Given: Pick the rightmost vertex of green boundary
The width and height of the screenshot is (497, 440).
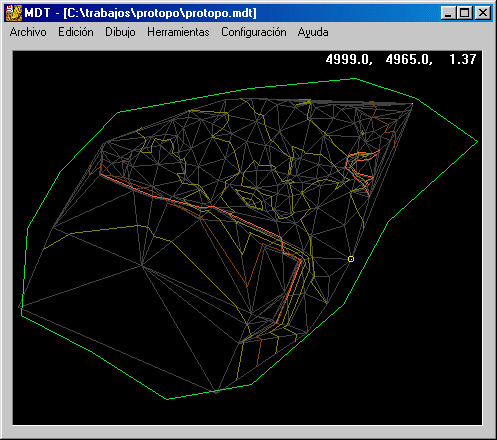Looking at the screenshot, I should click(x=478, y=142).
